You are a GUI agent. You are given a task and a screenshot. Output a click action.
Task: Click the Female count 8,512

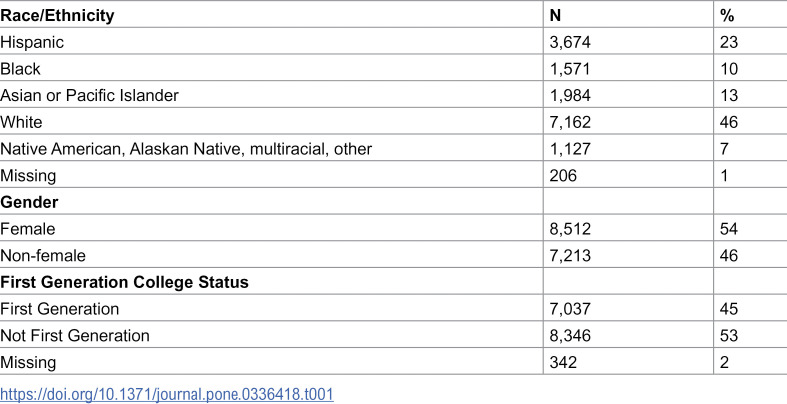pyautogui.click(x=570, y=229)
